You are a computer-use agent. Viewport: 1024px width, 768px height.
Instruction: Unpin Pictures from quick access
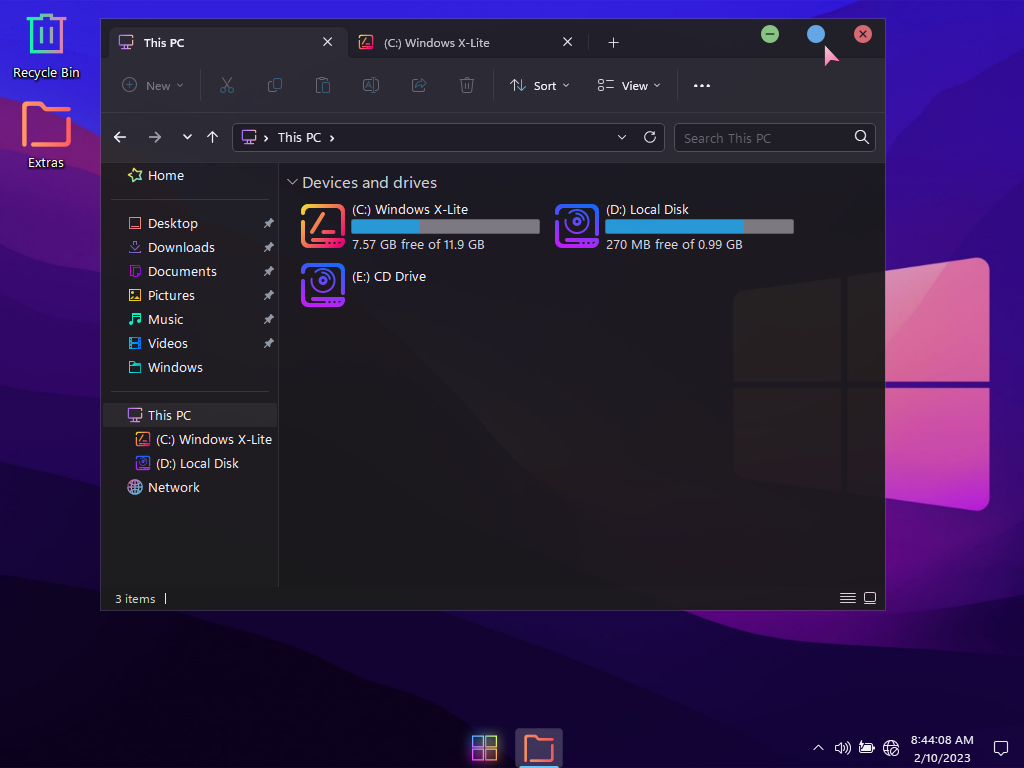268,295
